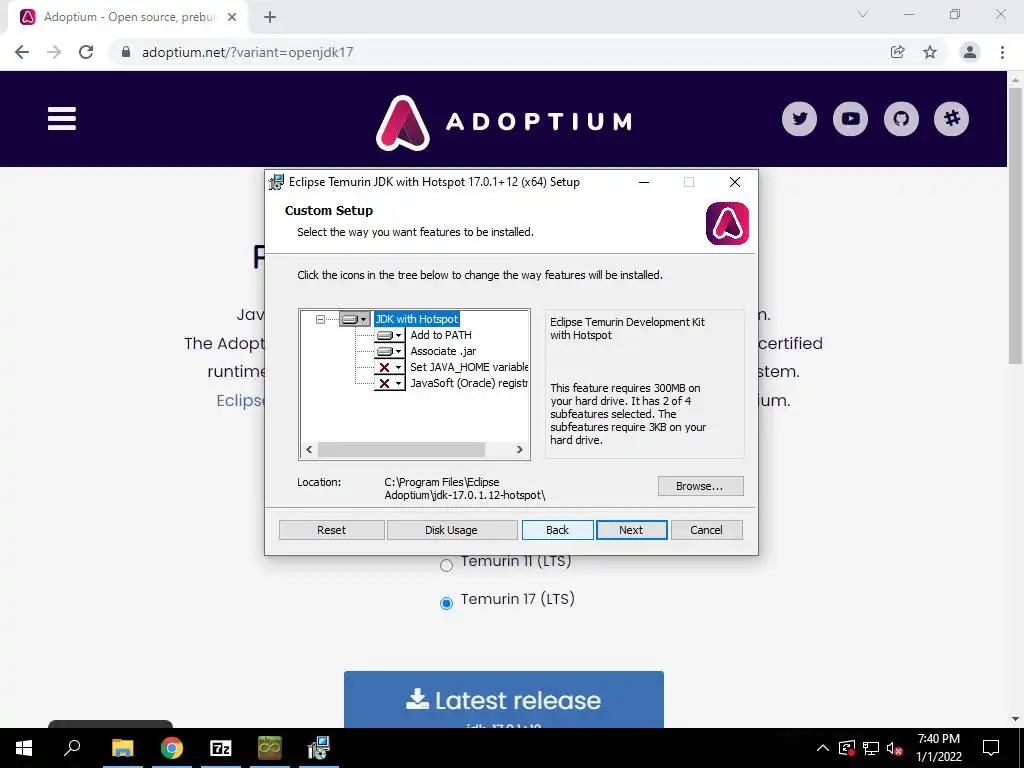This screenshot has height=768, width=1024.
Task: Open the security alert tray icon
Action: (846, 748)
